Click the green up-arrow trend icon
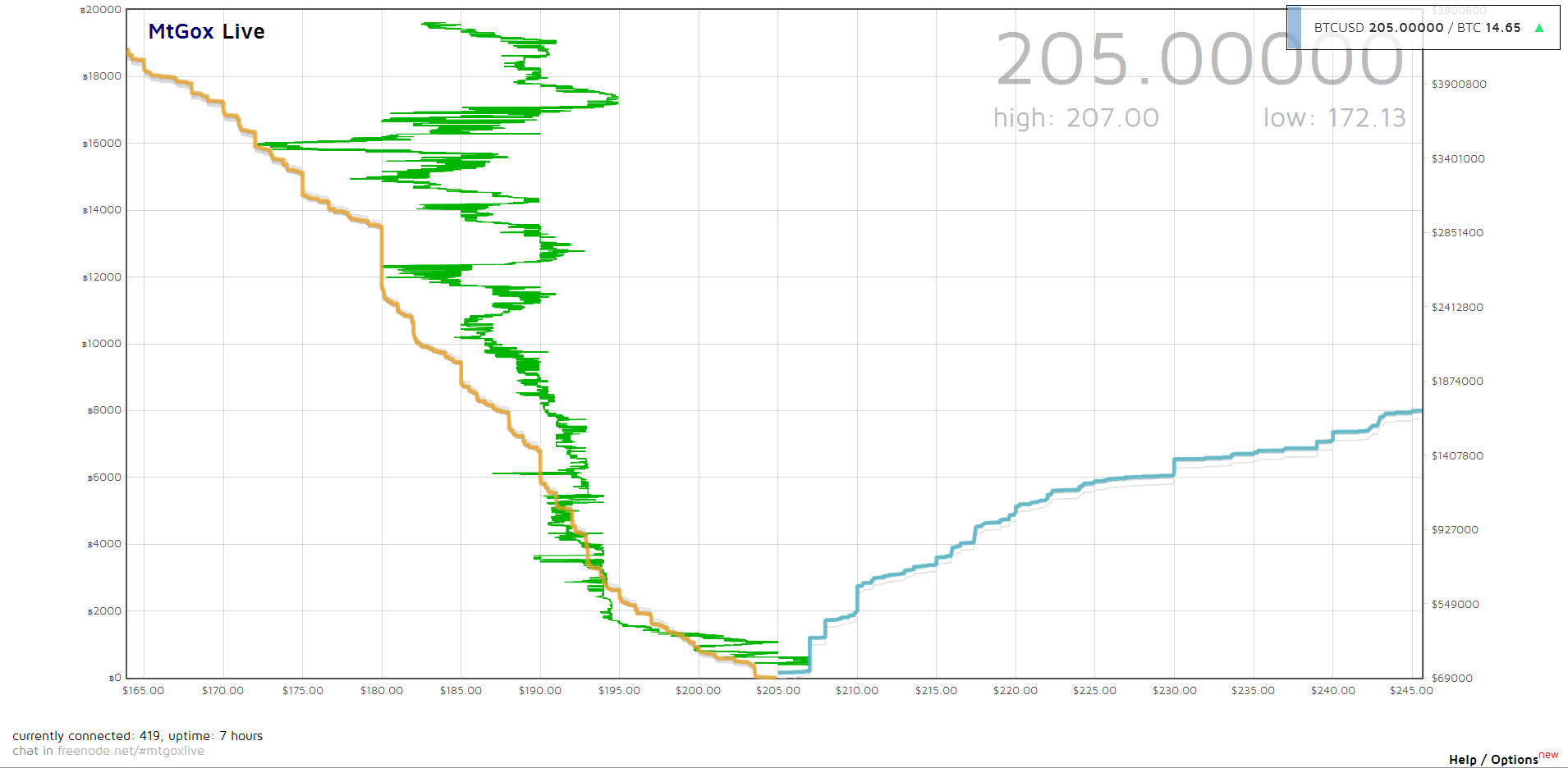1568x768 pixels. pyautogui.click(x=1539, y=28)
